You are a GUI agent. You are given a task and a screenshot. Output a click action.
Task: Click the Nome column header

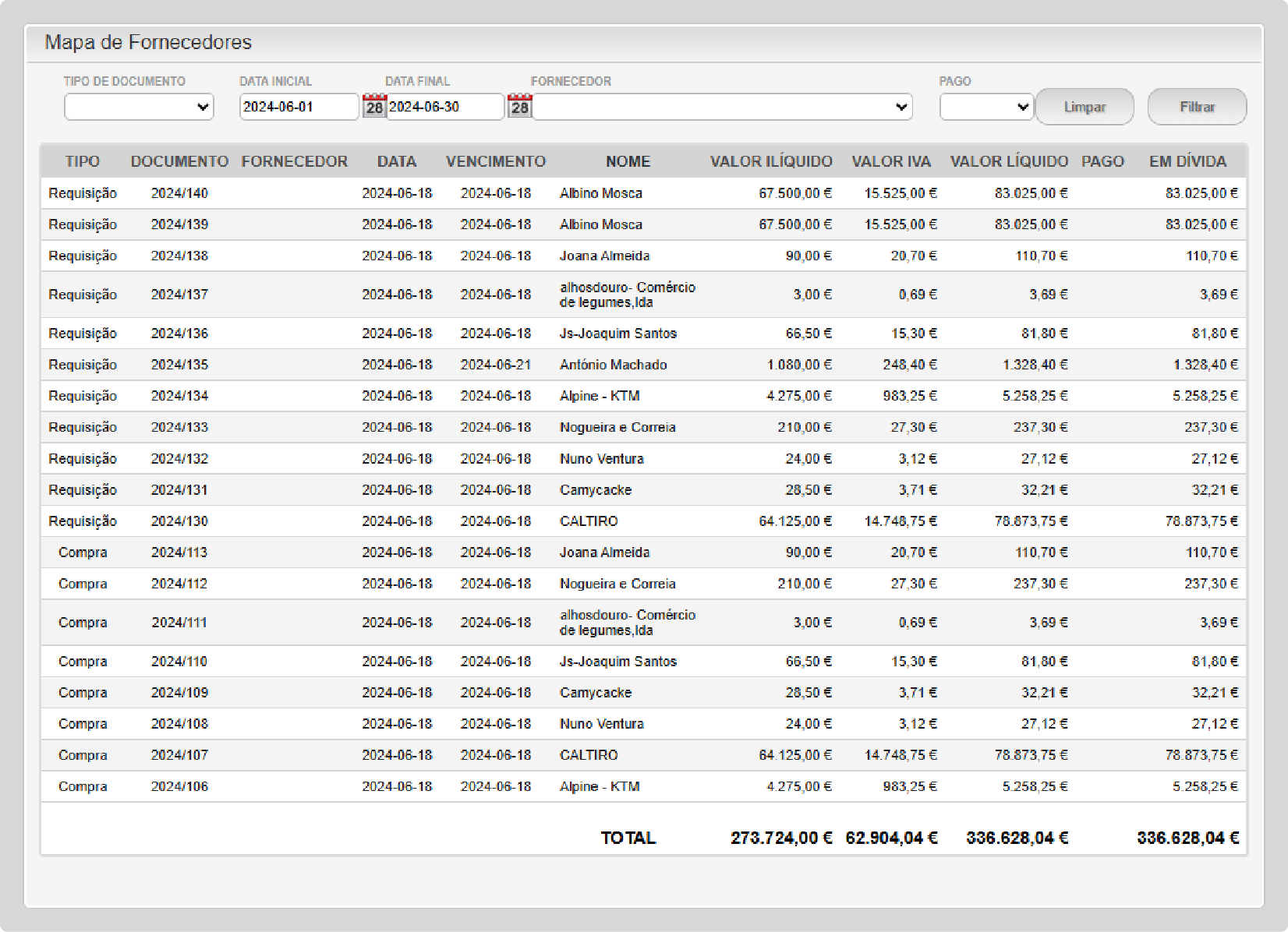pos(628,161)
